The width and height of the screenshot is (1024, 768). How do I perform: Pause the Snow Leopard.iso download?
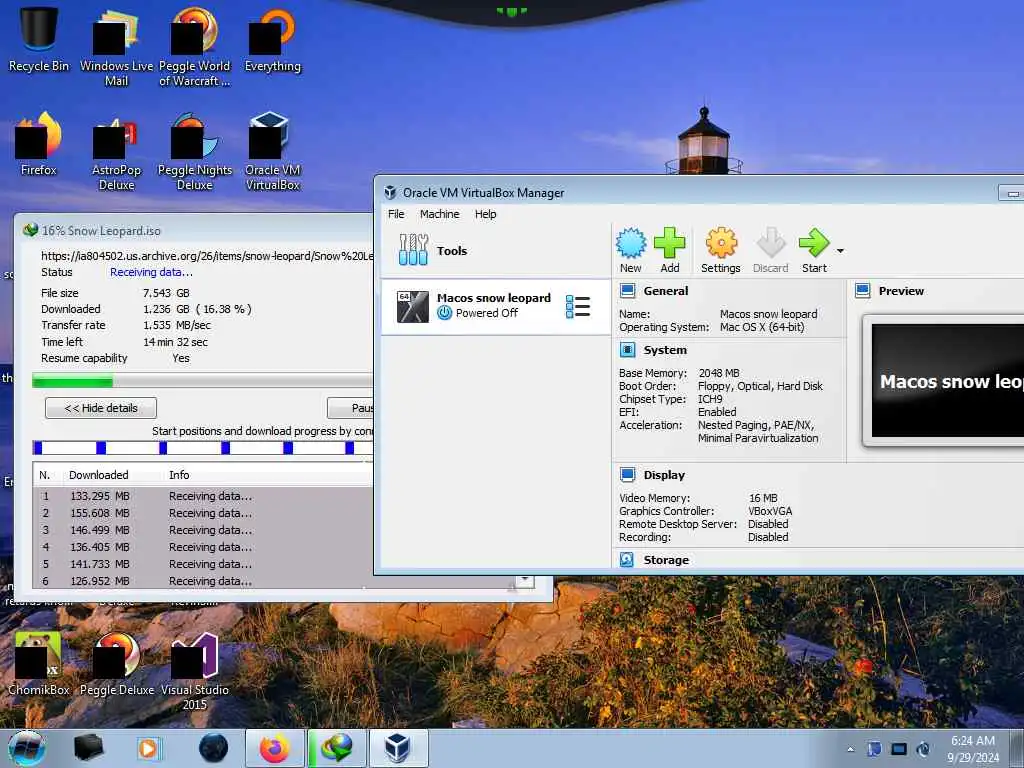[x=351, y=408]
